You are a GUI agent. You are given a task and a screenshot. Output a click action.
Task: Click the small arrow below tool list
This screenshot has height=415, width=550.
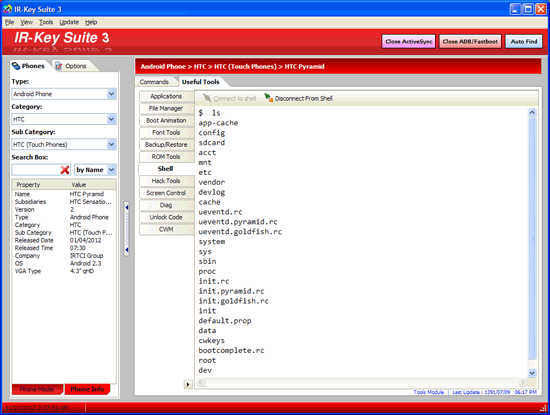188,384
